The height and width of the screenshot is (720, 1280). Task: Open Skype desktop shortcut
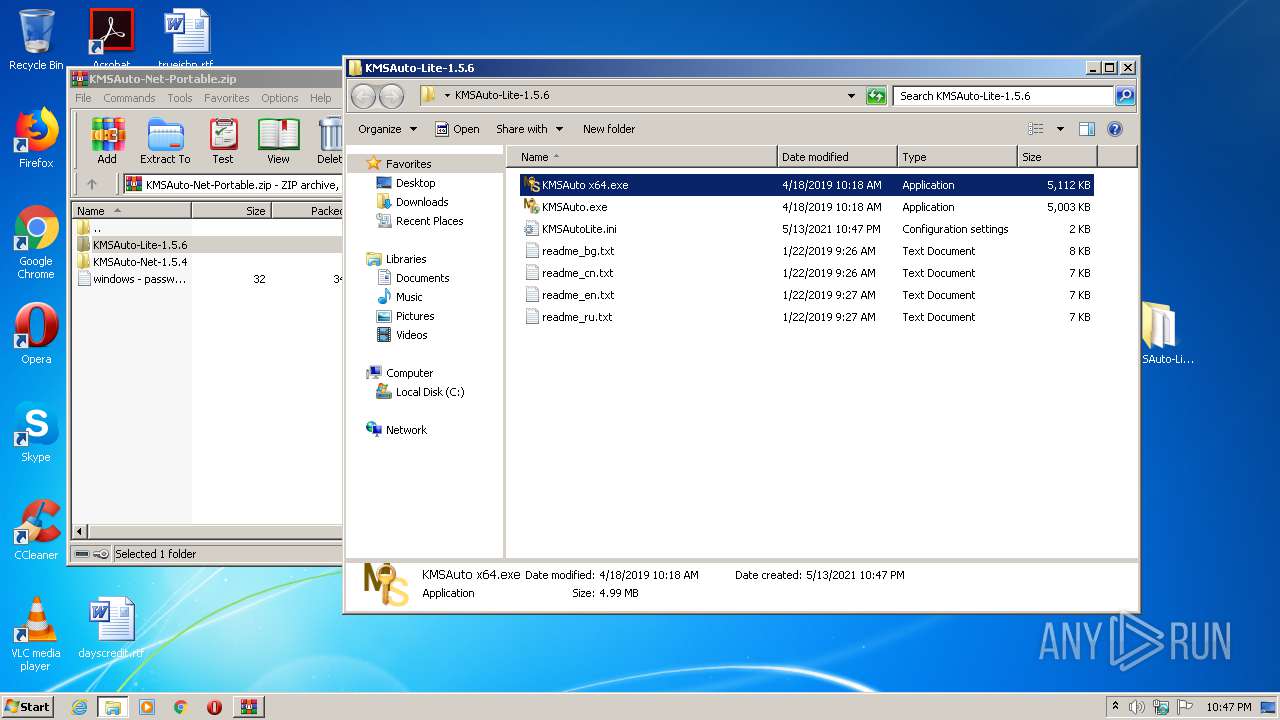pyautogui.click(x=36, y=432)
